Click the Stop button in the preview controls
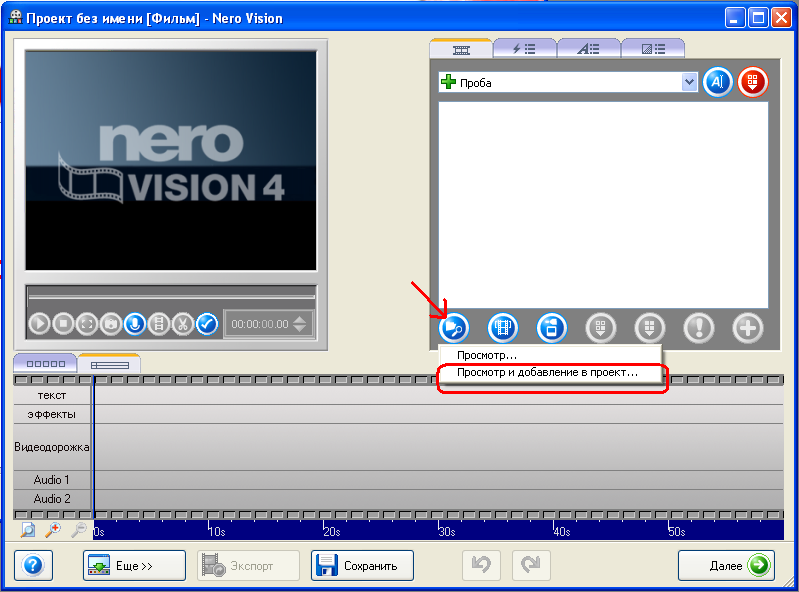This screenshot has width=799, height=592. [x=63, y=324]
